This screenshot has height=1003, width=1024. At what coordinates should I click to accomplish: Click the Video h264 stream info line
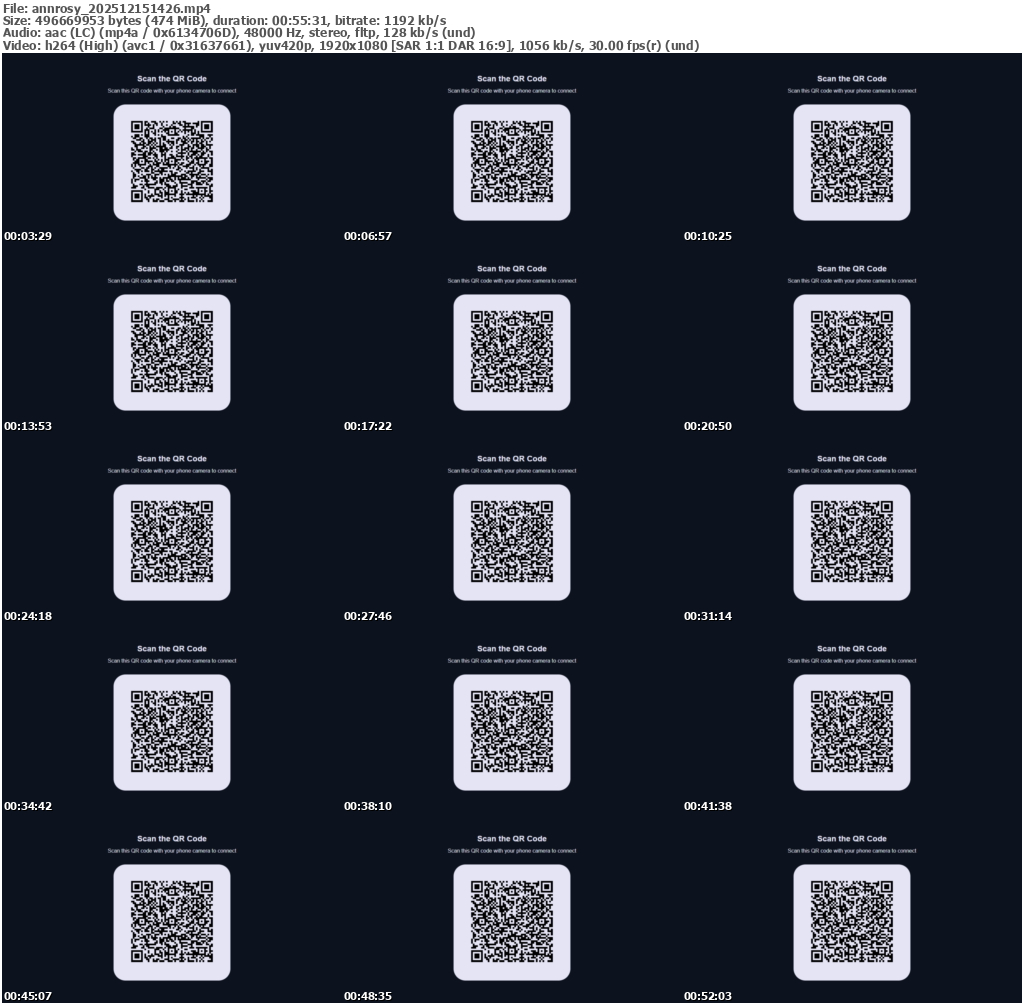(x=351, y=46)
